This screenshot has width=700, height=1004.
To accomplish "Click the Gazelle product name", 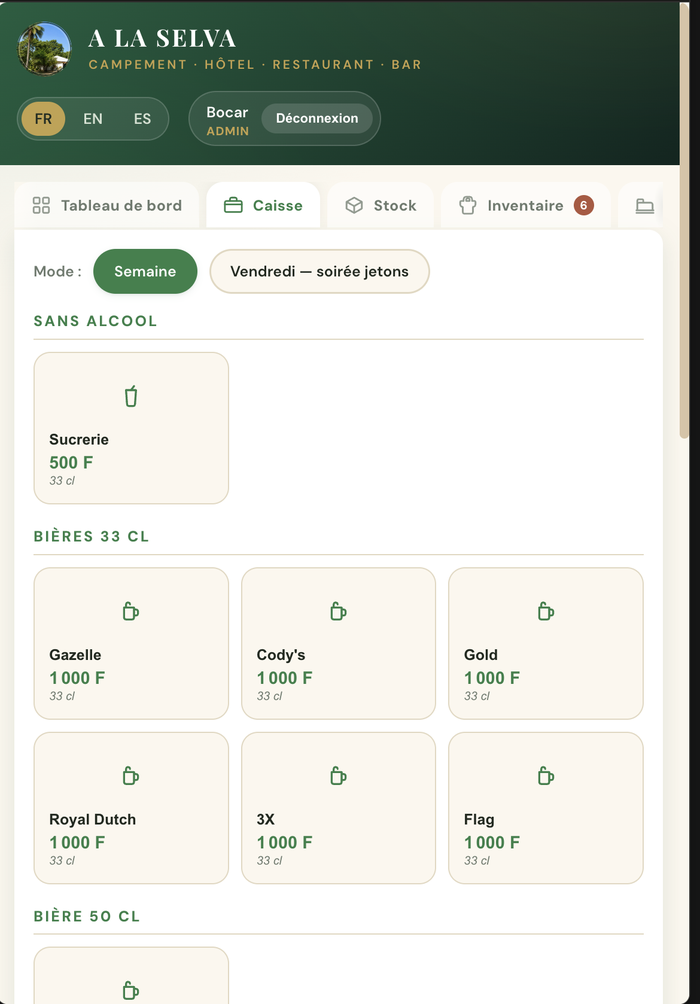I will [75, 655].
